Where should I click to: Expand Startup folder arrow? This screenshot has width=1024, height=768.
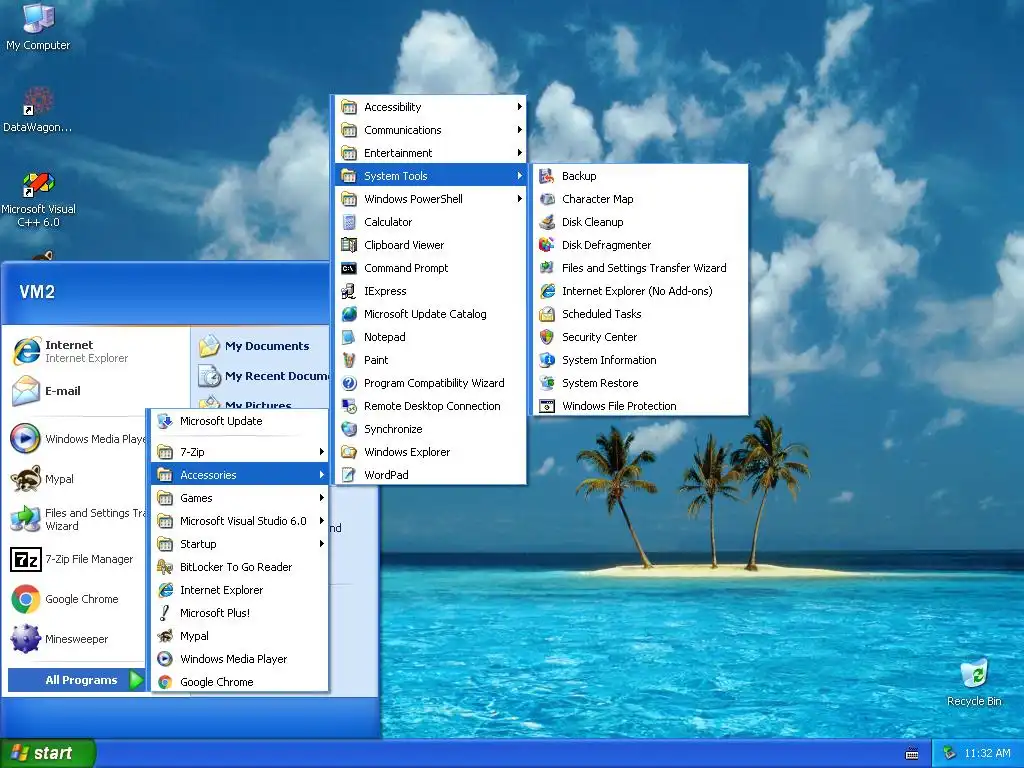322,544
